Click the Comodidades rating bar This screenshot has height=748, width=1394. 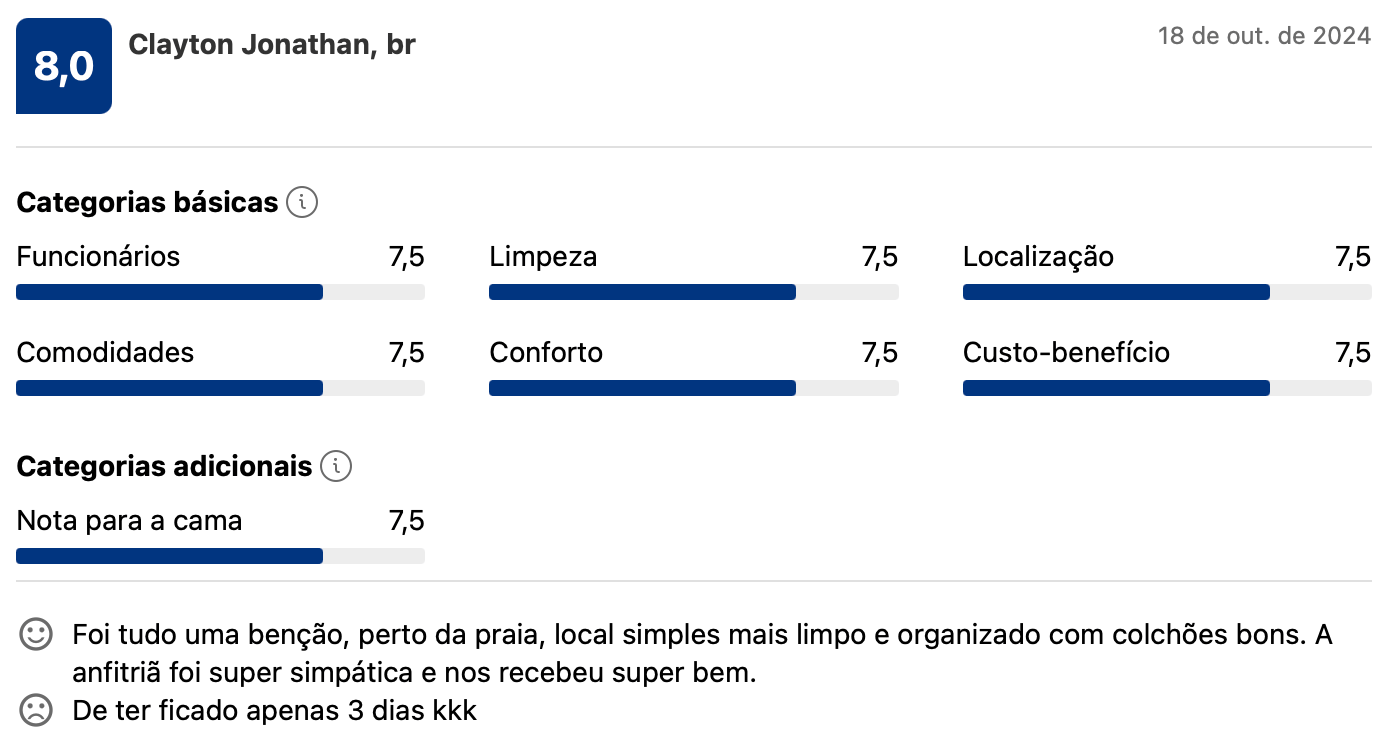tap(220, 388)
